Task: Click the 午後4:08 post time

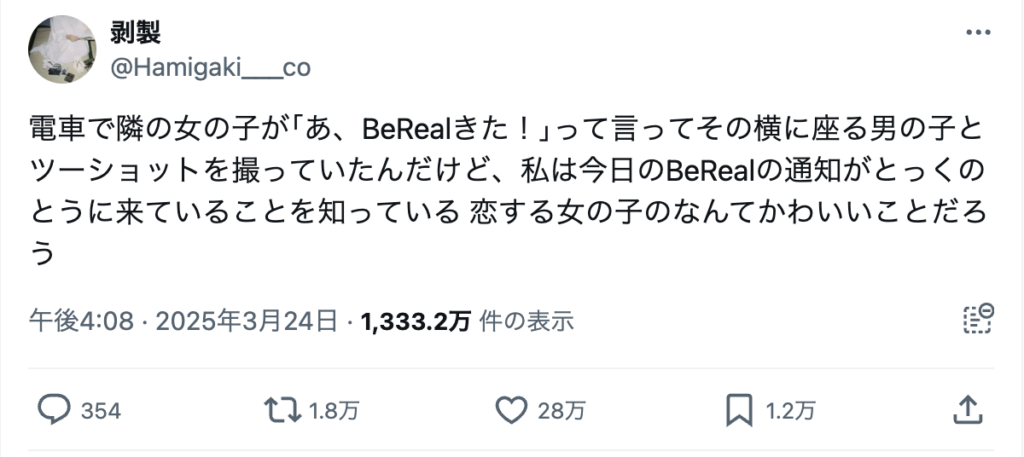Action: [x=68, y=321]
